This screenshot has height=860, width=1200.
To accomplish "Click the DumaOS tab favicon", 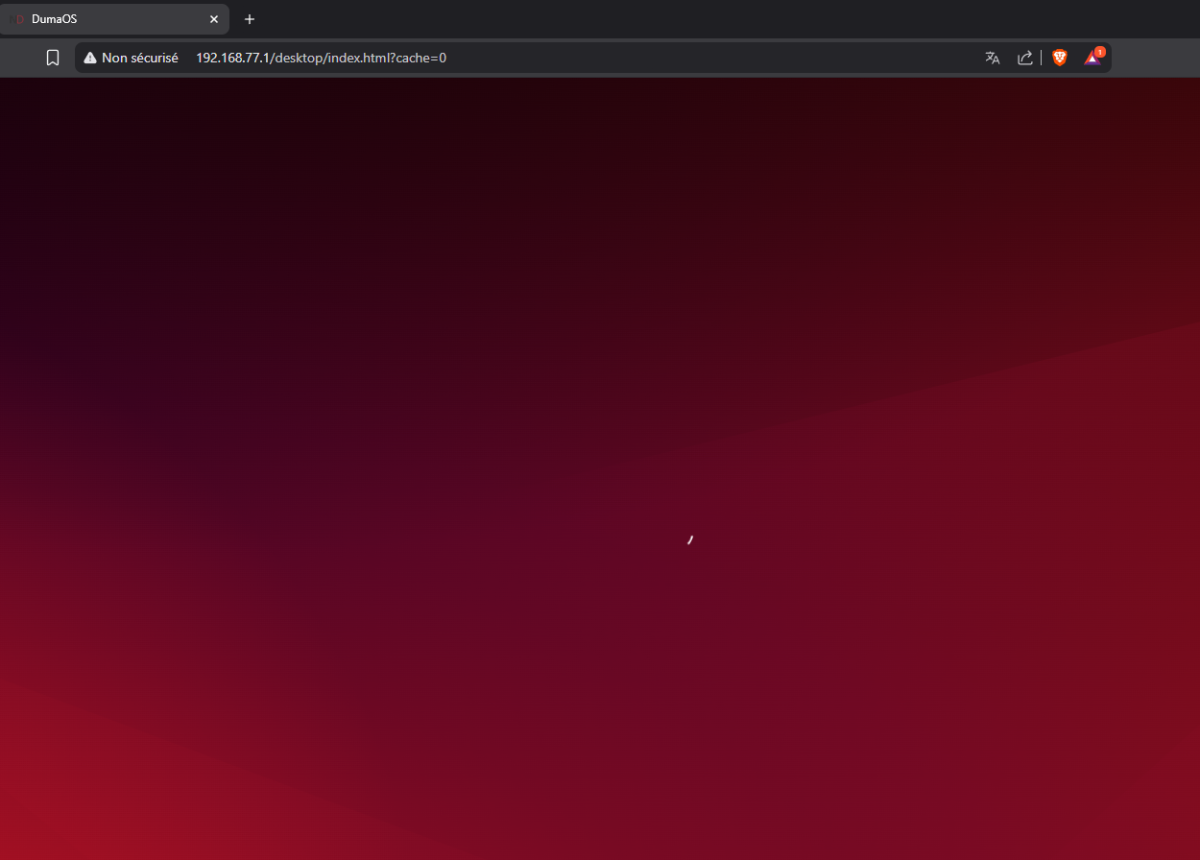I will pos(16,19).
